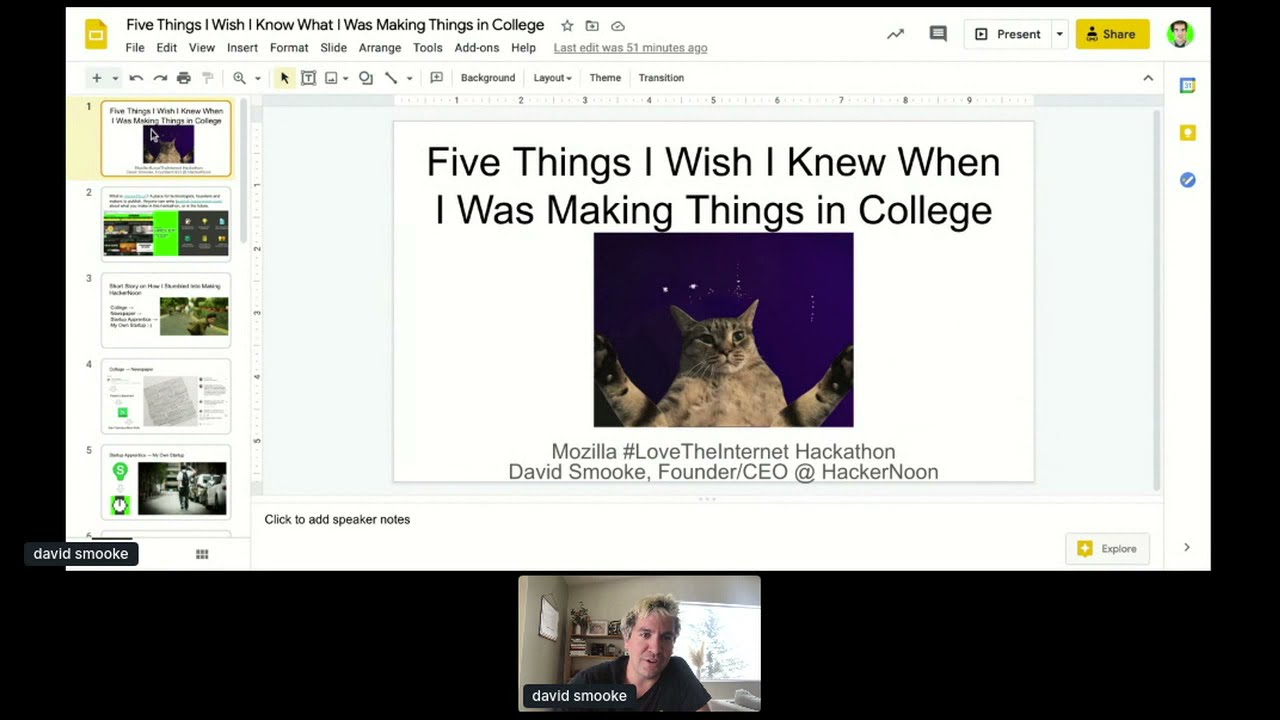Check the cloud save status icon
Image resolution: width=1280 pixels, height=720 pixels.
point(618,26)
